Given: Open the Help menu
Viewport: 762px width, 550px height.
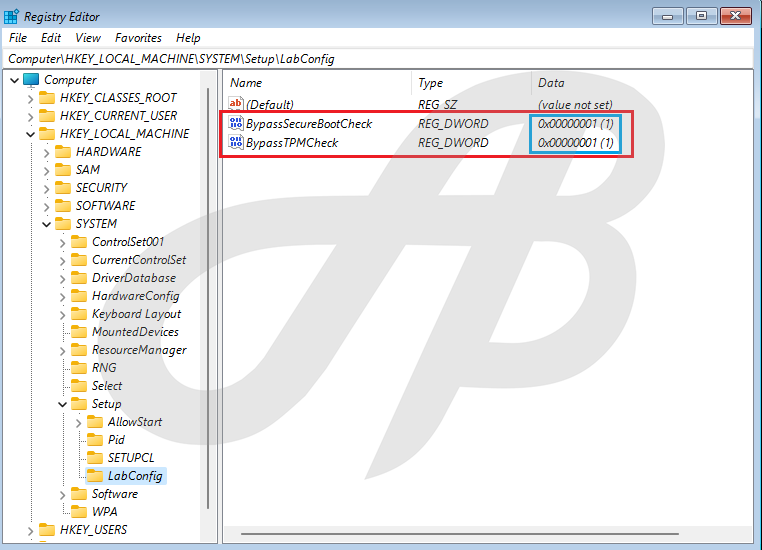Looking at the screenshot, I should (x=188, y=38).
